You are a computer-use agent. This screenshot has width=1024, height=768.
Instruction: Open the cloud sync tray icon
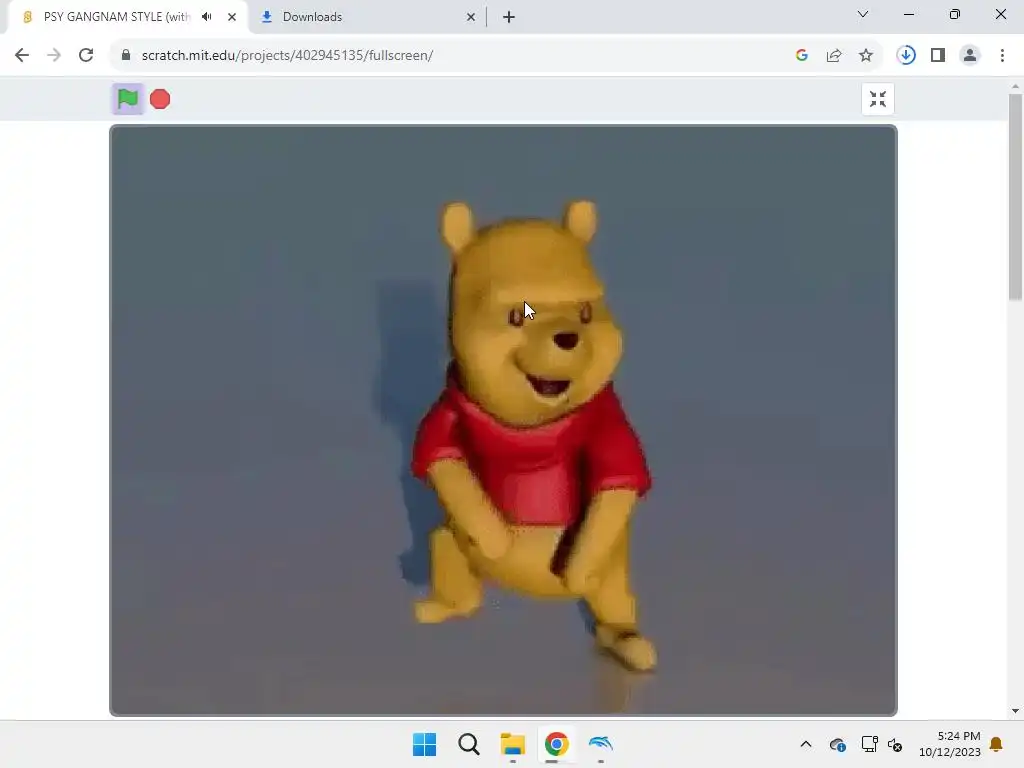click(838, 744)
